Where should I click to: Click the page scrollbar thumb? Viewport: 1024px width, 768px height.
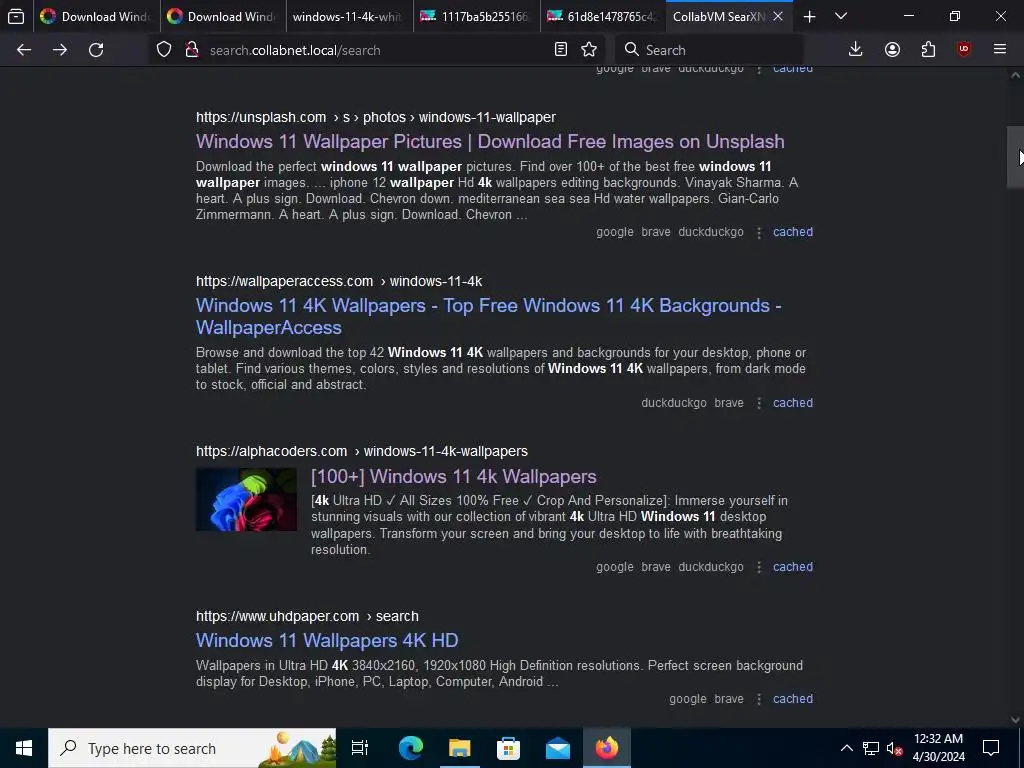1015,157
